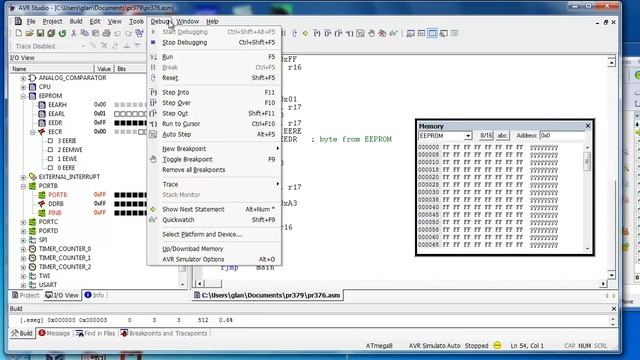
Task: Expand the EXTERNAL_INTERRUPT tree node
Action: point(23,177)
